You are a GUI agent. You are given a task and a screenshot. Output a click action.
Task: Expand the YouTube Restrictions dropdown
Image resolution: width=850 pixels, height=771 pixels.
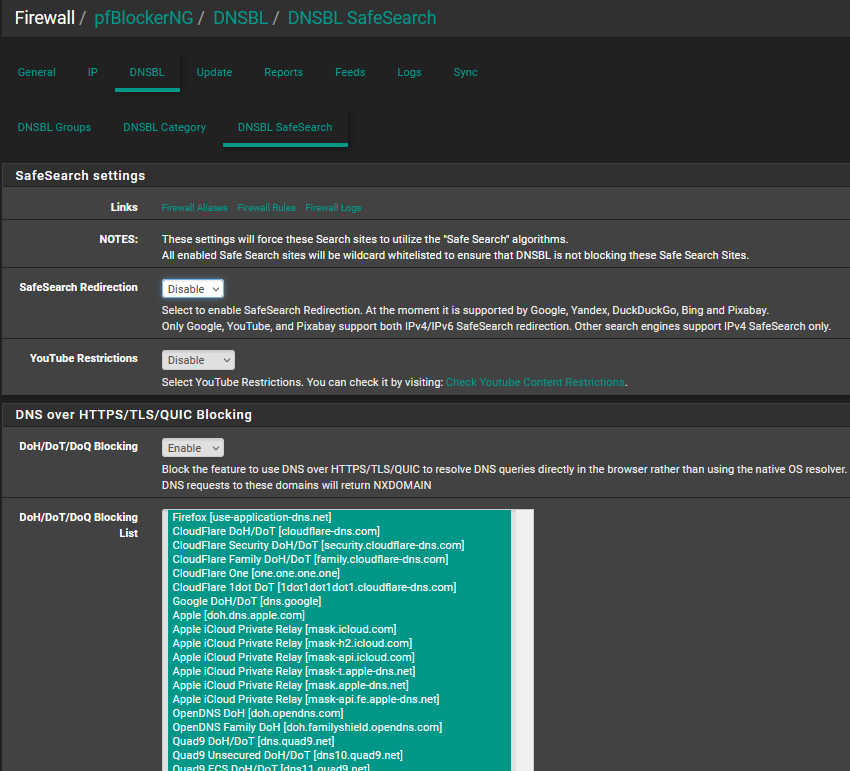tap(198, 360)
